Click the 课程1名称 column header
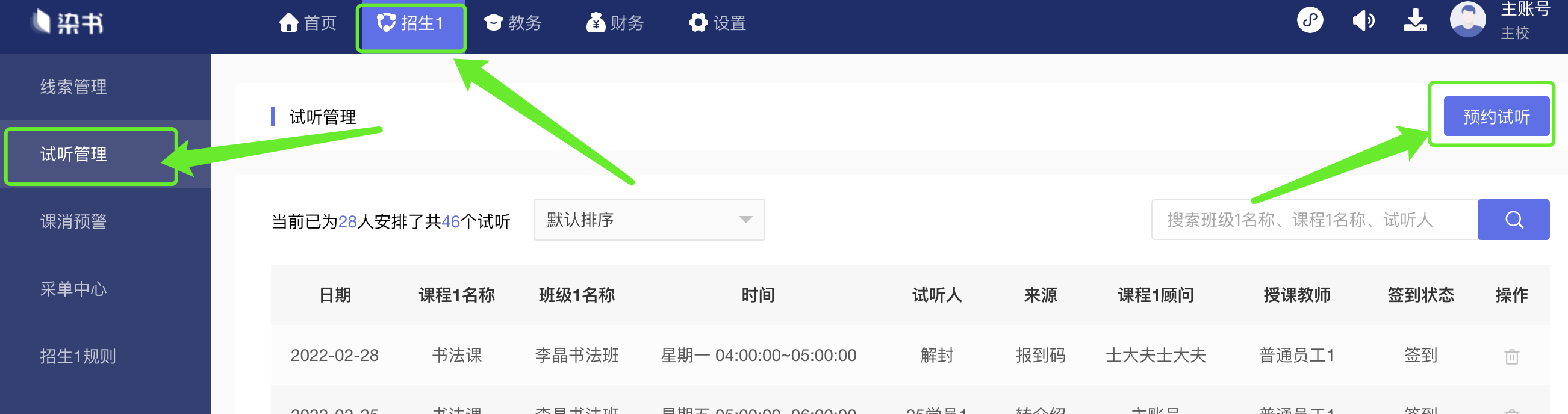This screenshot has height=414, width=1568. pyautogui.click(x=456, y=295)
